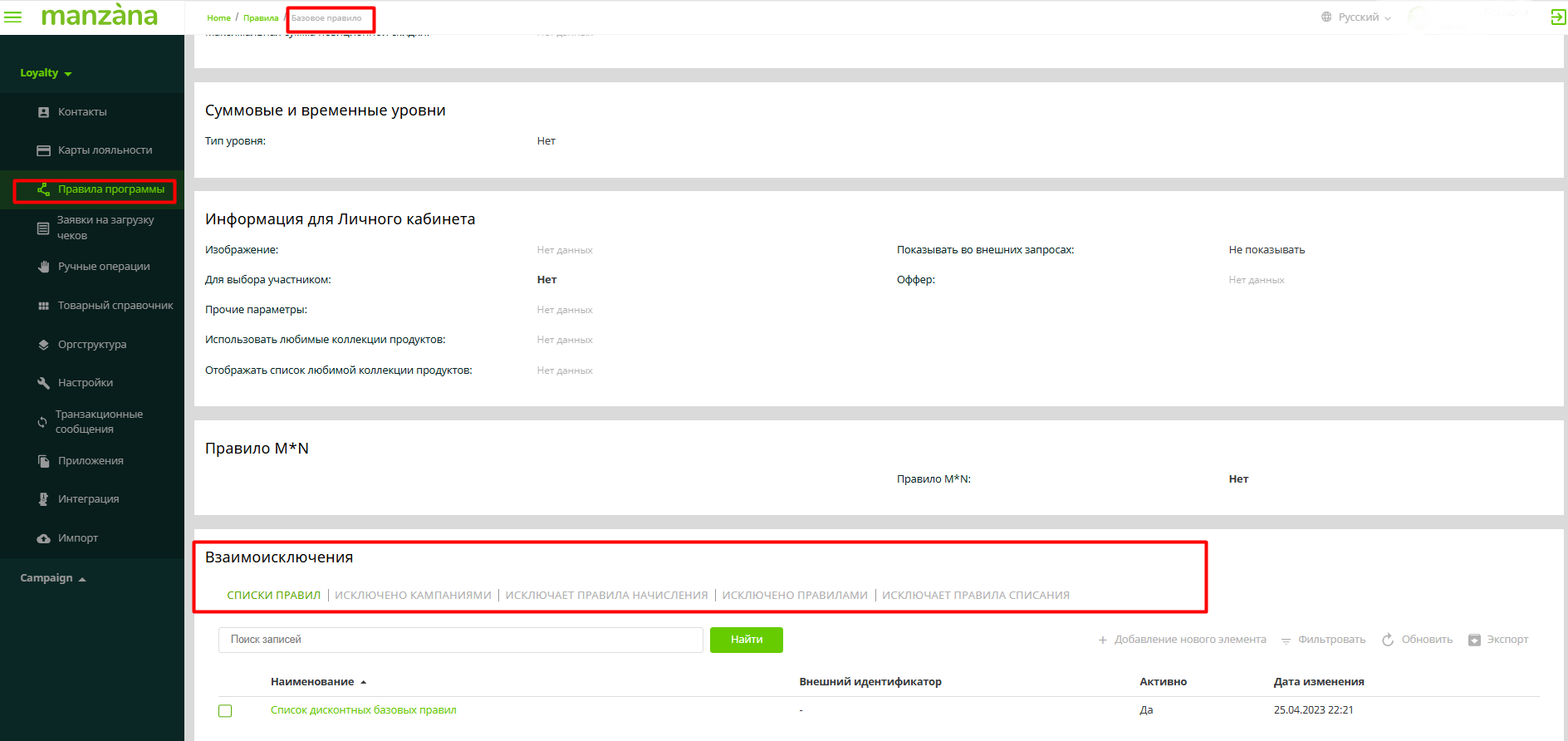Click the Обновить refresh icon

click(1387, 640)
